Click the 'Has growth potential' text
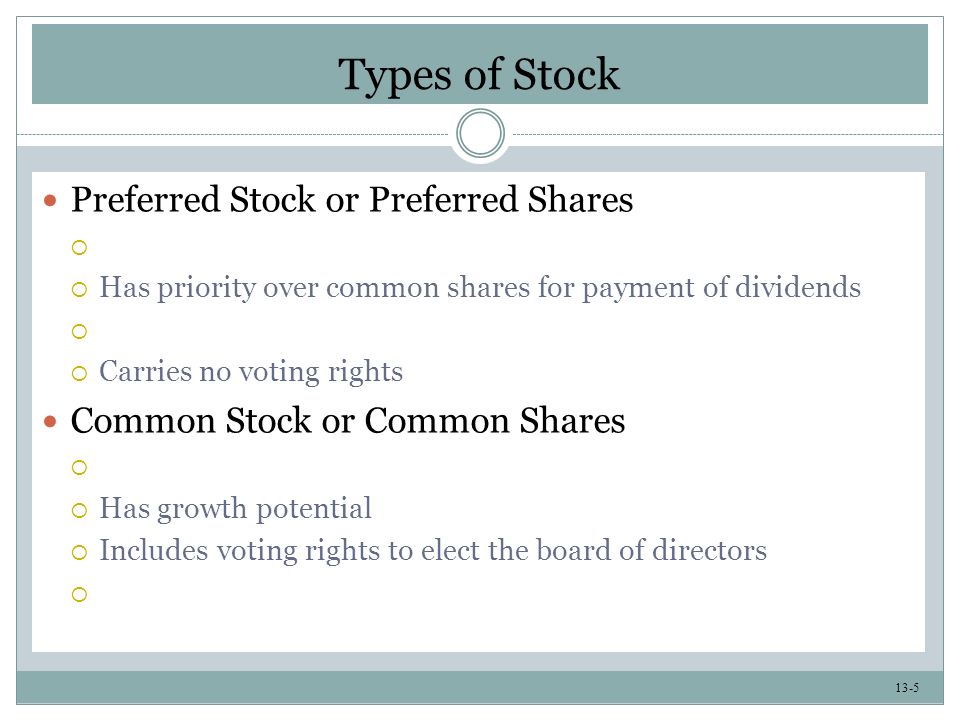960x720 pixels. click(235, 509)
